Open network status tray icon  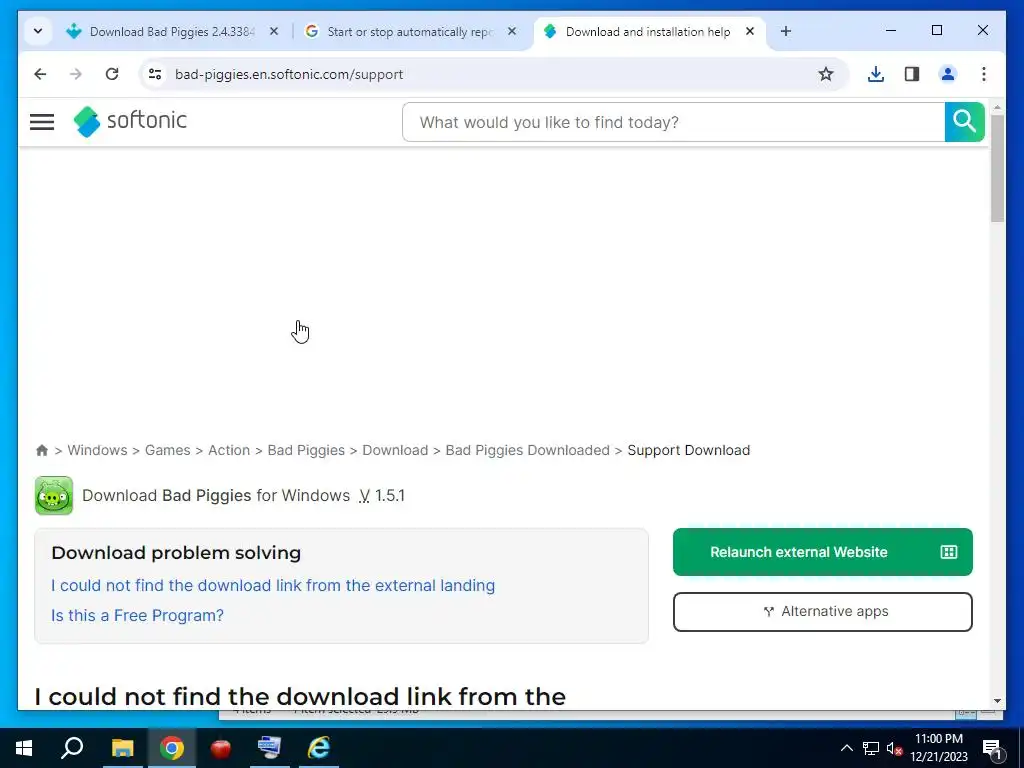click(871, 748)
